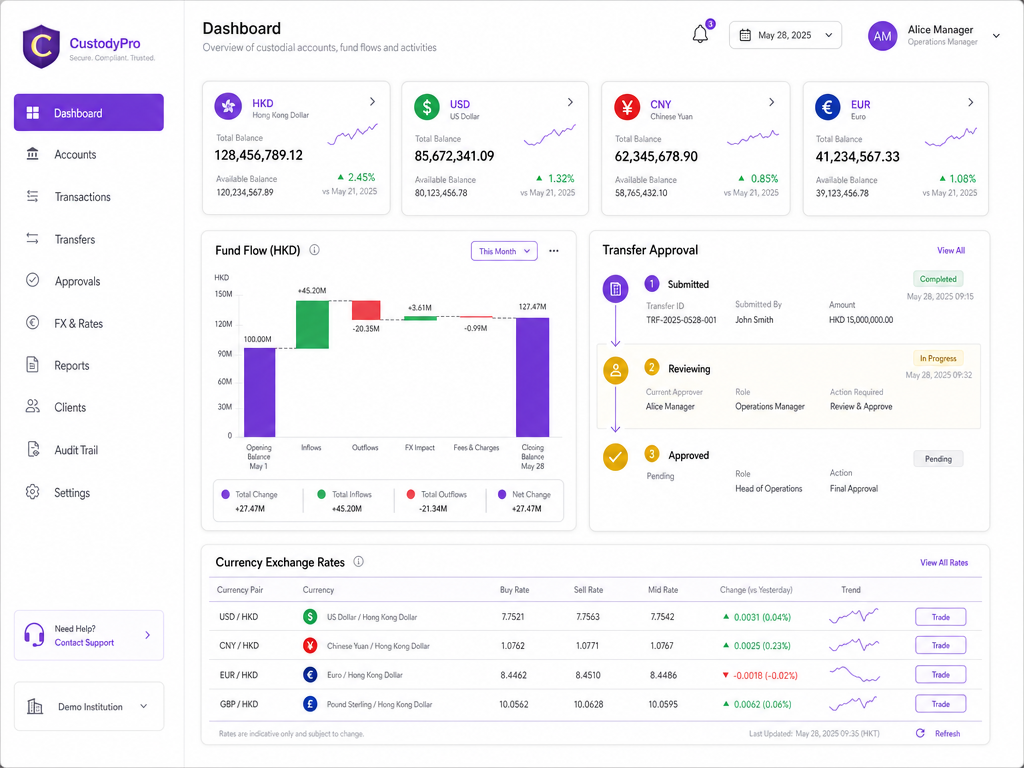Click the EUR euro currency icon

pos(827,106)
